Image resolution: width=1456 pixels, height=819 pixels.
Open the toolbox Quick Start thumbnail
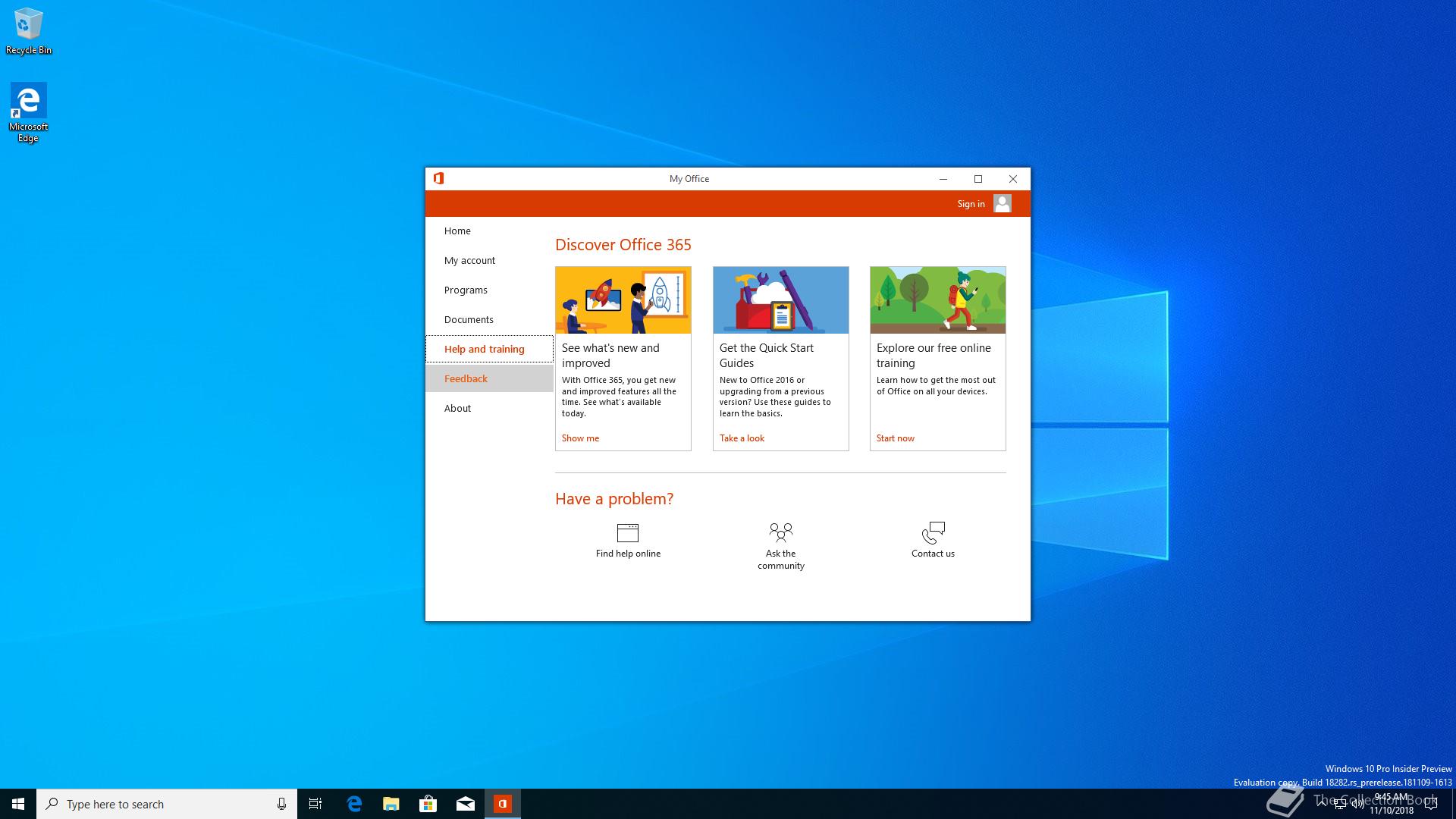(x=780, y=300)
